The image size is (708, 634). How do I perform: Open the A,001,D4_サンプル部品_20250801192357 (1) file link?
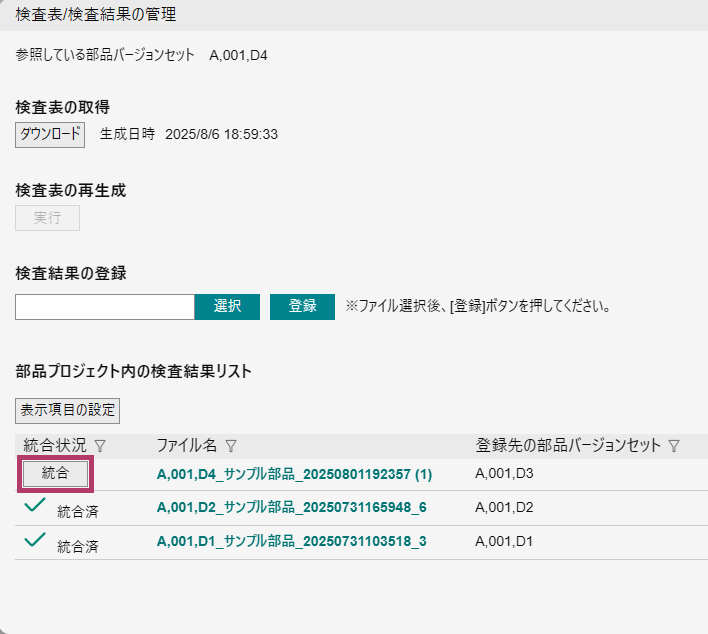pos(294,474)
